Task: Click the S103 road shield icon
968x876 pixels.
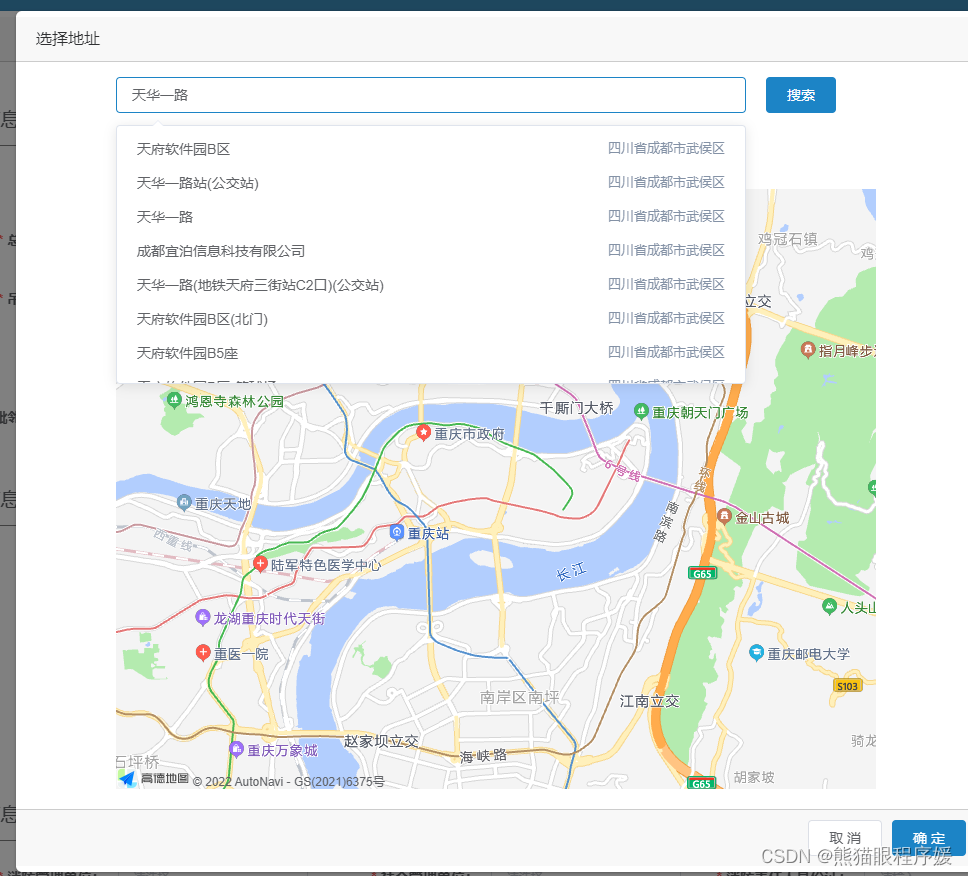Action: click(847, 686)
